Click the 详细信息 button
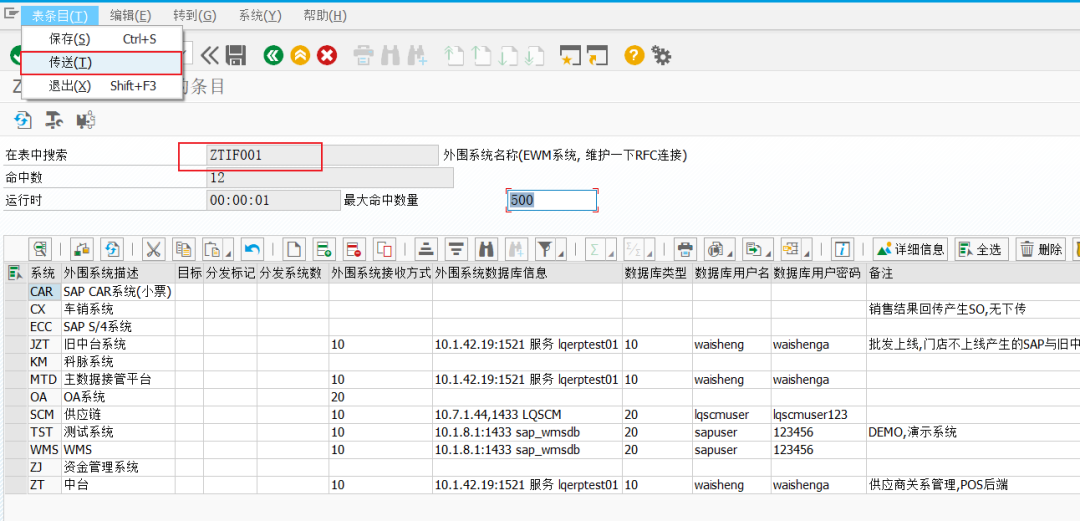The width and height of the screenshot is (1080, 521). (x=911, y=249)
